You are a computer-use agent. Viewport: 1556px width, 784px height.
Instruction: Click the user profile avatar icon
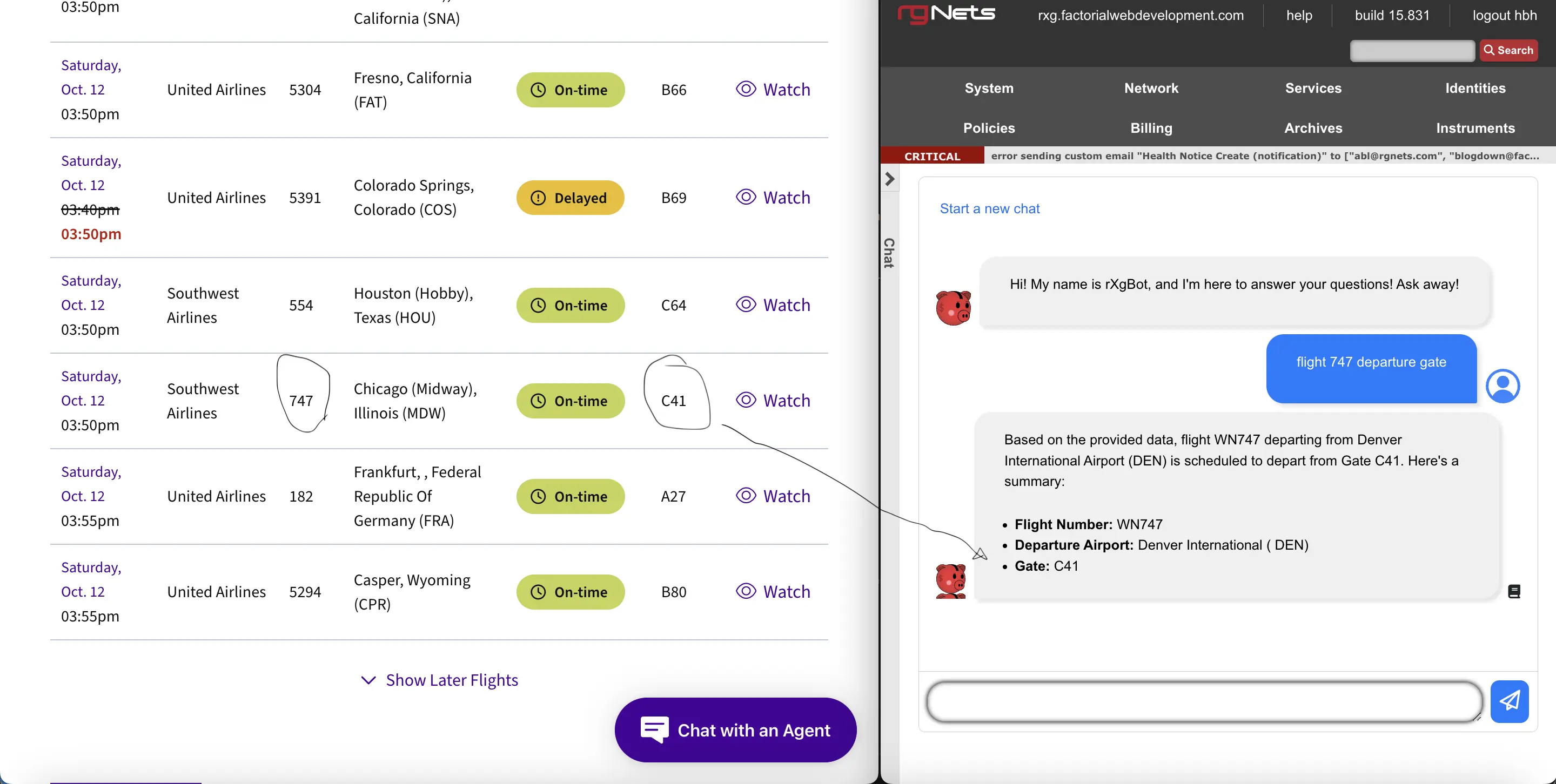[1502, 386]
